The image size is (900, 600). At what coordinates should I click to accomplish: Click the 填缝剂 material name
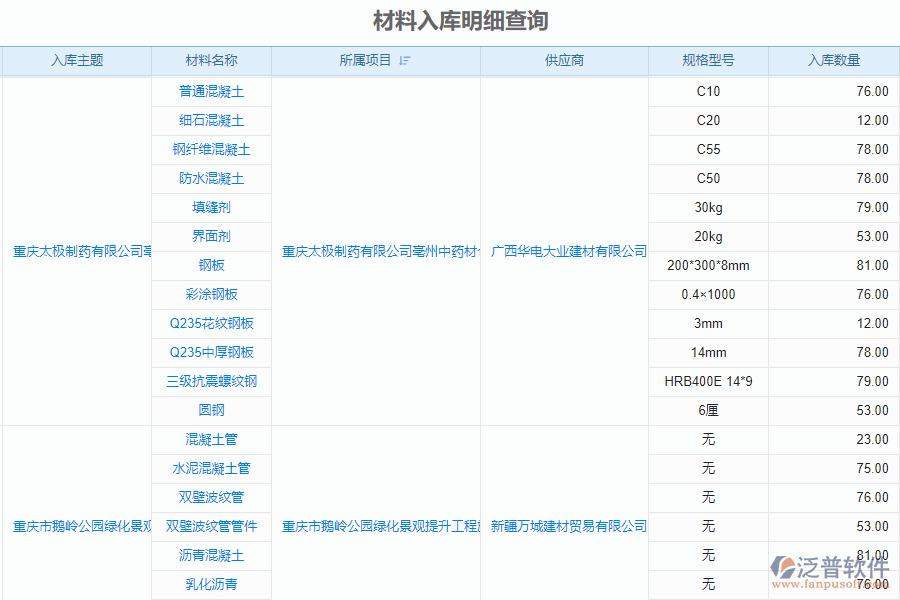click(x=211, y=207)
